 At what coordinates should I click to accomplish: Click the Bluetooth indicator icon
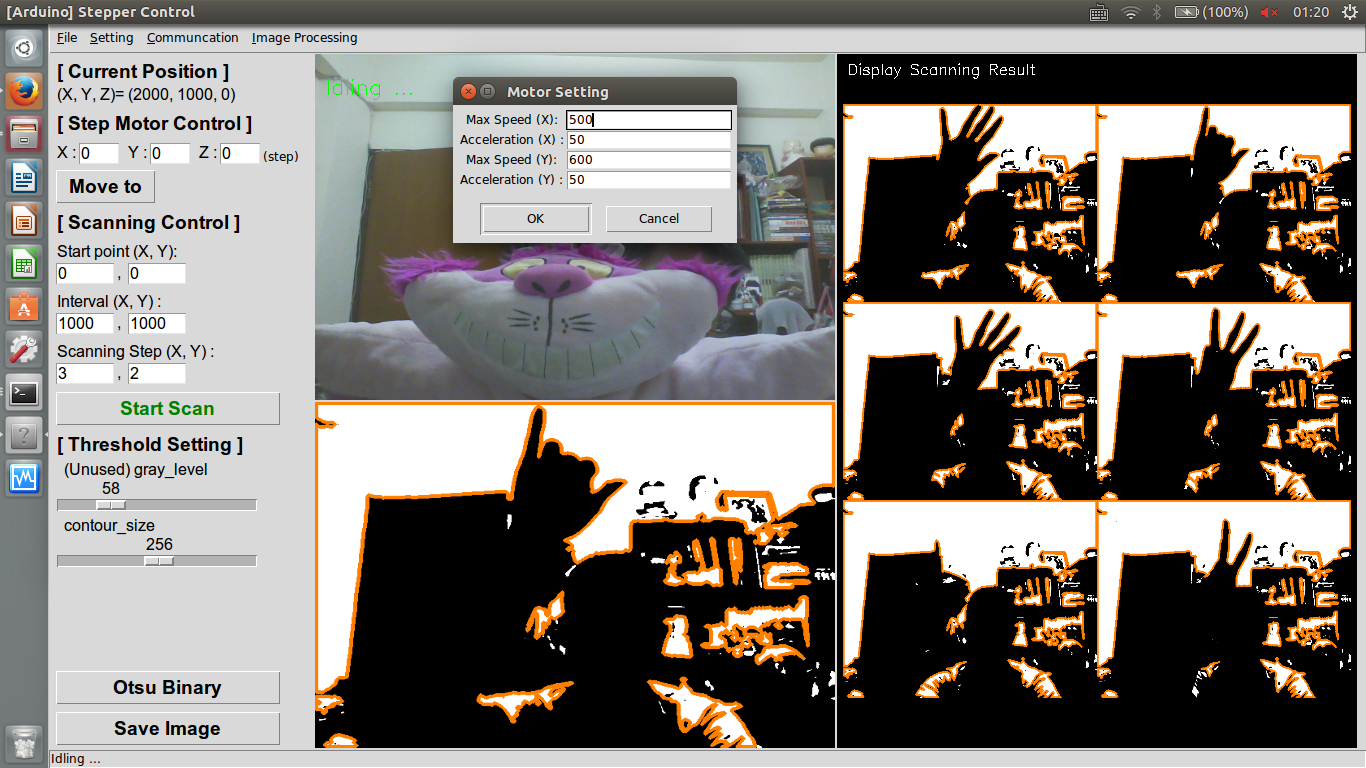pyautogui.click(x=1157, y=12)
